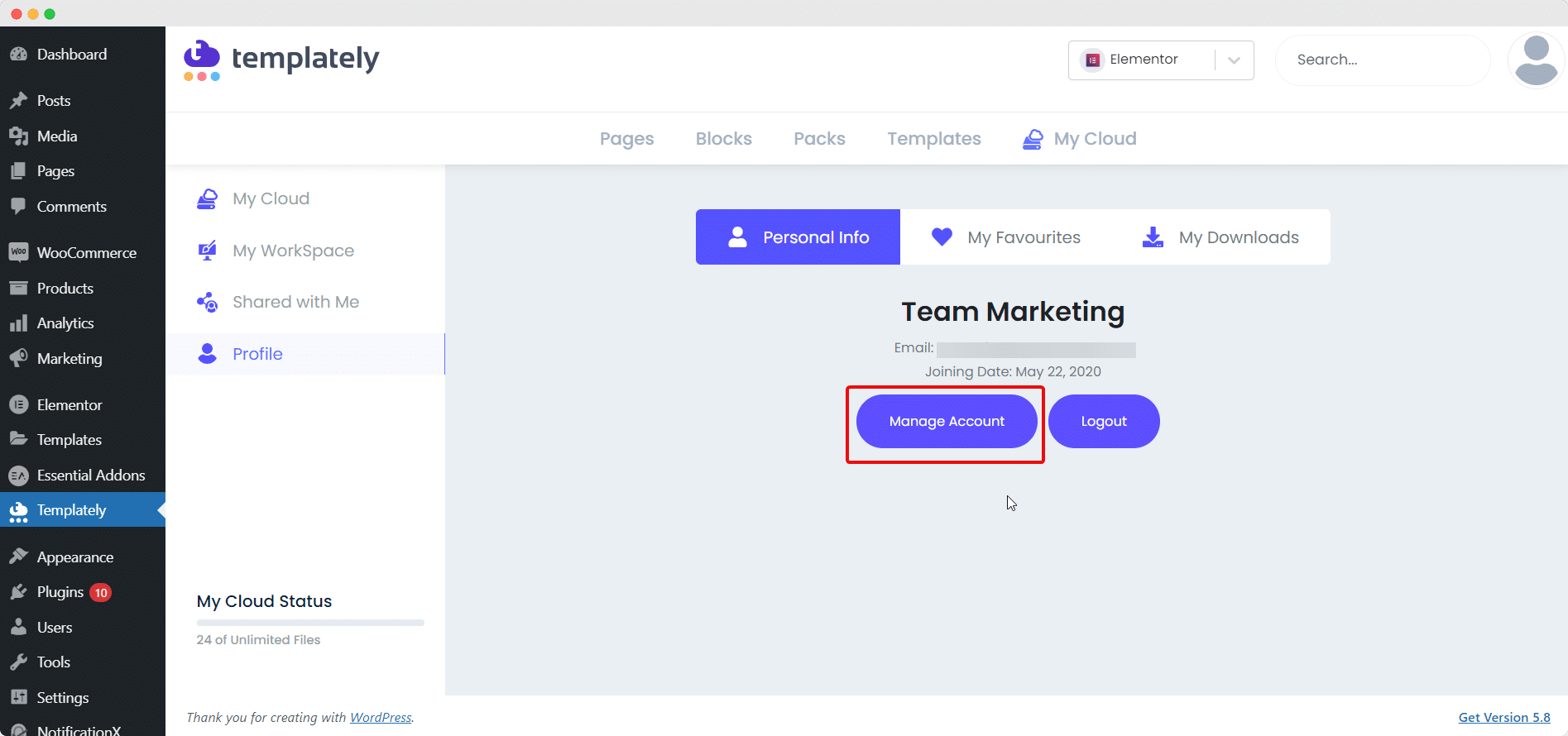The image size is (1568, 736).
Task: Click the Templately cloud icon in sidebar
Action: 18,512
